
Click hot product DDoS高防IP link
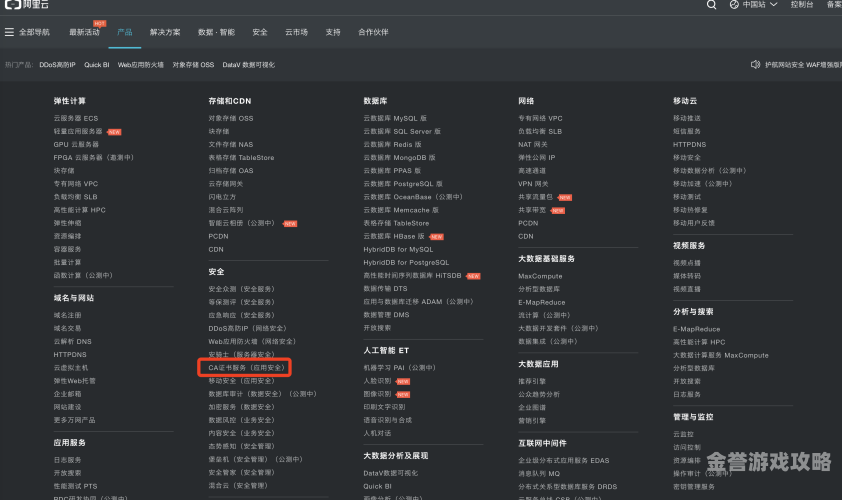pos(57,65)
